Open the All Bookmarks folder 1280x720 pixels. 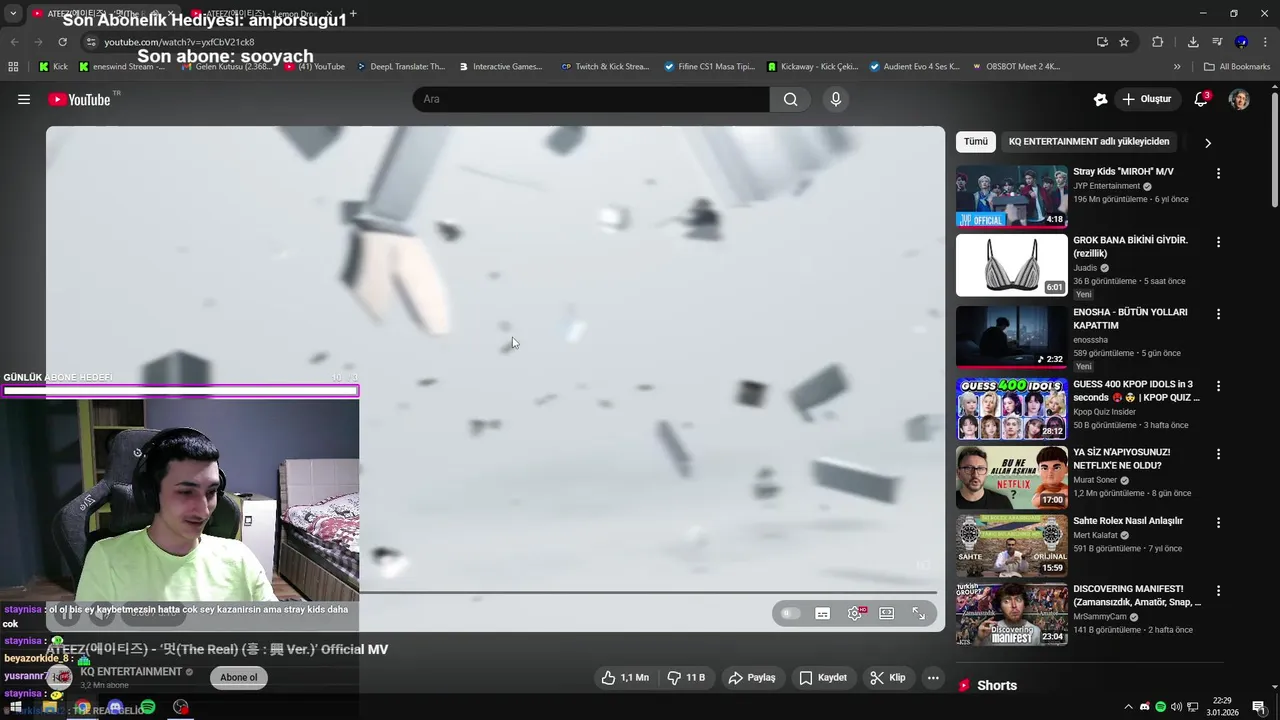[1237, 67]
